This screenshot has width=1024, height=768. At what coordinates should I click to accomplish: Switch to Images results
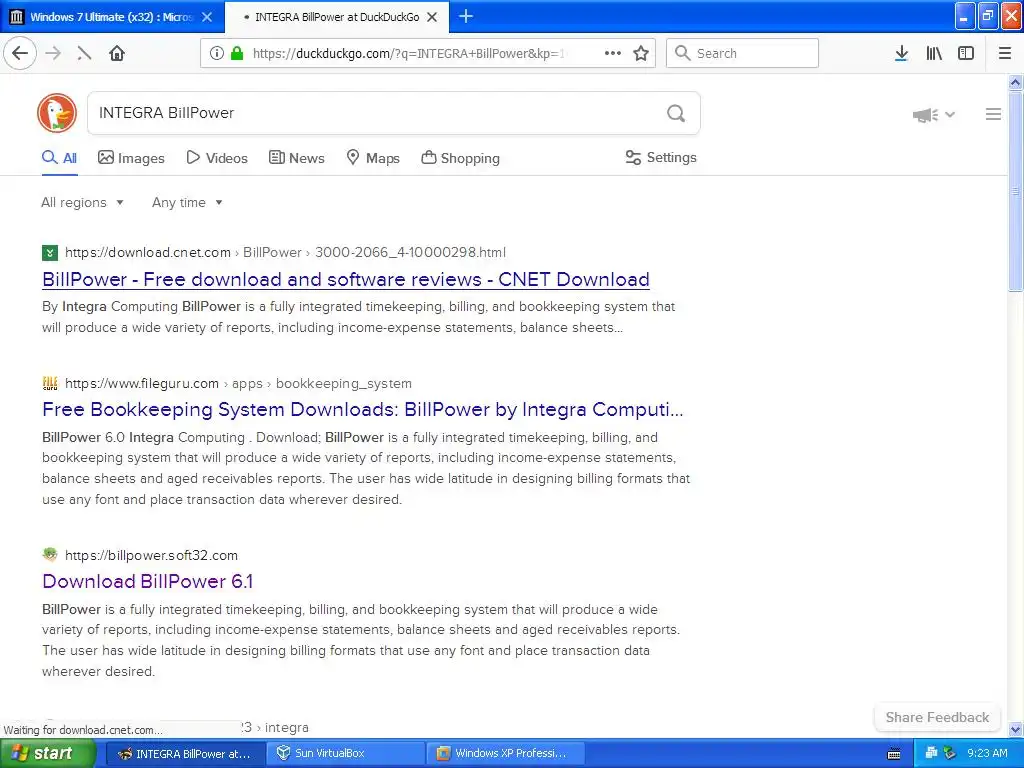click(x=131, y=158)
